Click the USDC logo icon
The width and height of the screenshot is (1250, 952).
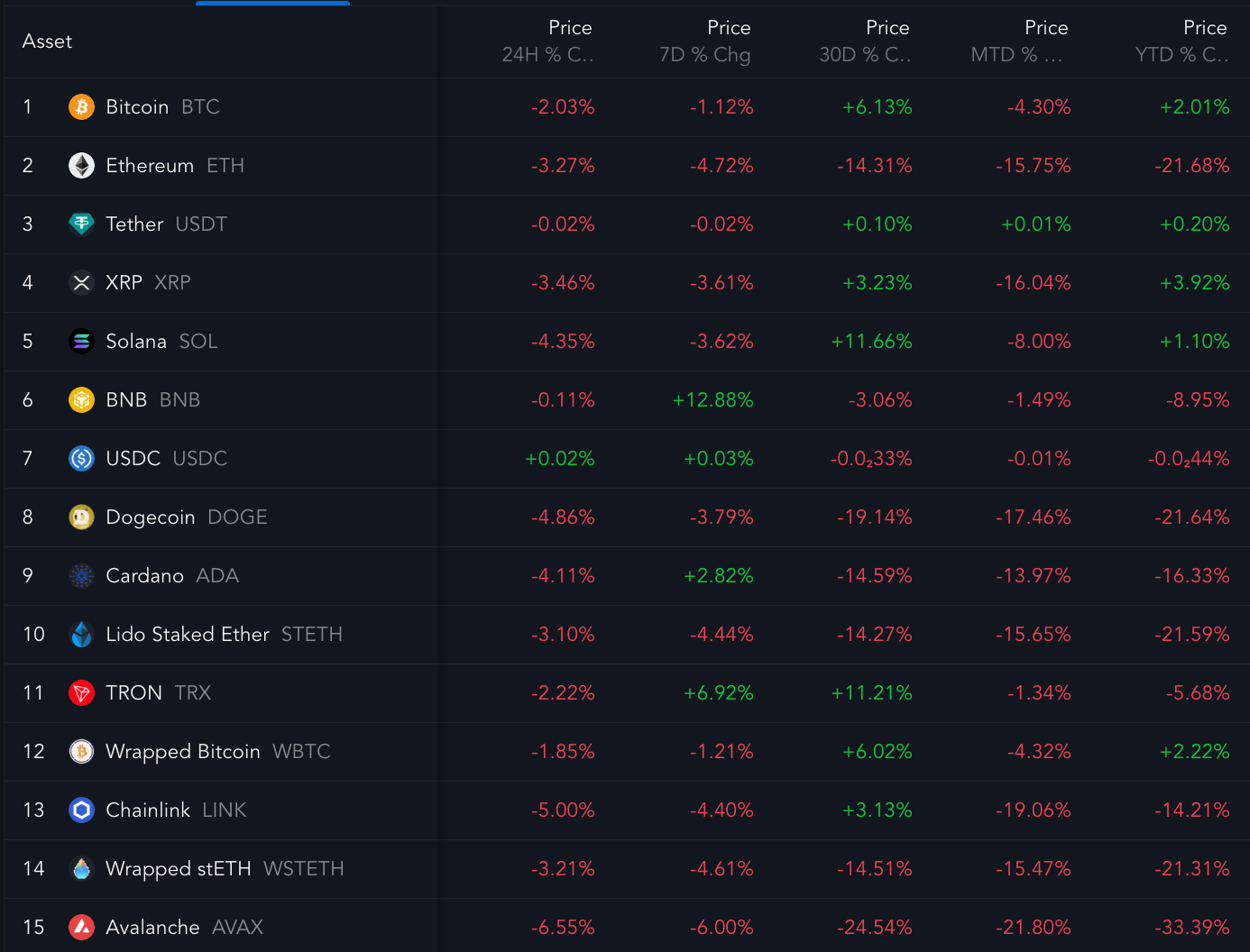point(81,459)
